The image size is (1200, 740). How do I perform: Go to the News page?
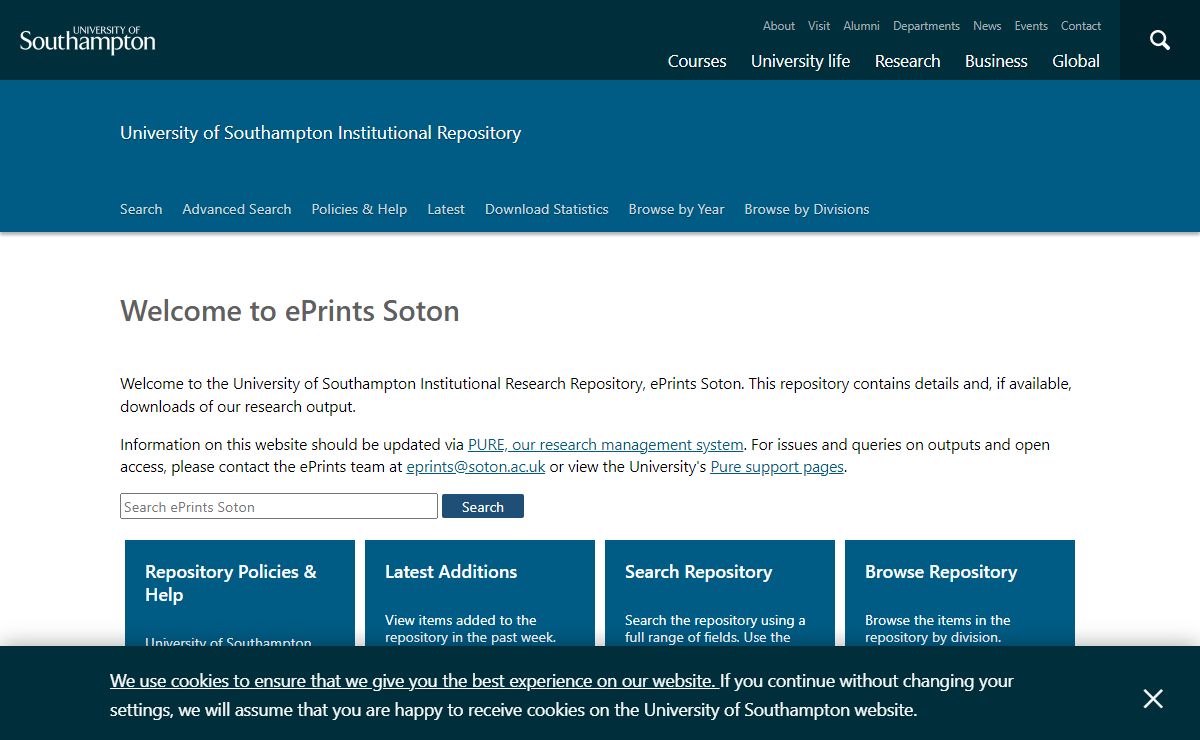[x=987, y=26]
